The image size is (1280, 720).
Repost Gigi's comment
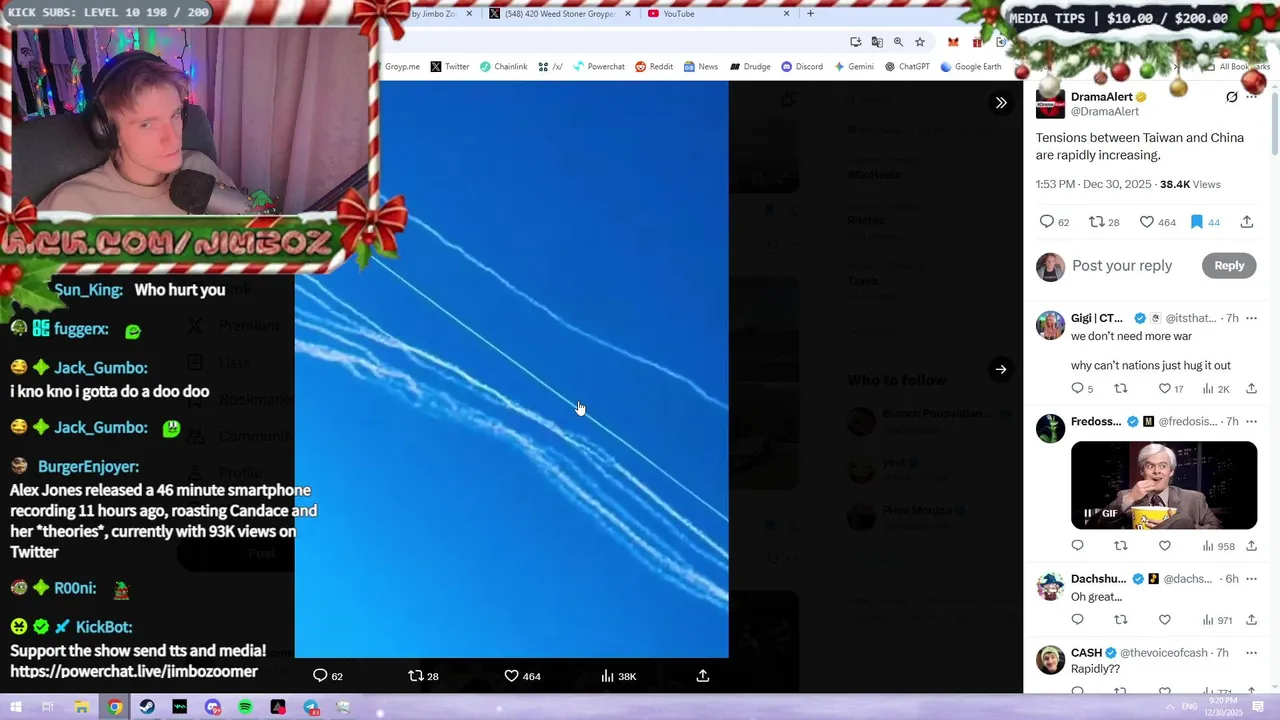pyautogui.click(x=1121, y=389)
